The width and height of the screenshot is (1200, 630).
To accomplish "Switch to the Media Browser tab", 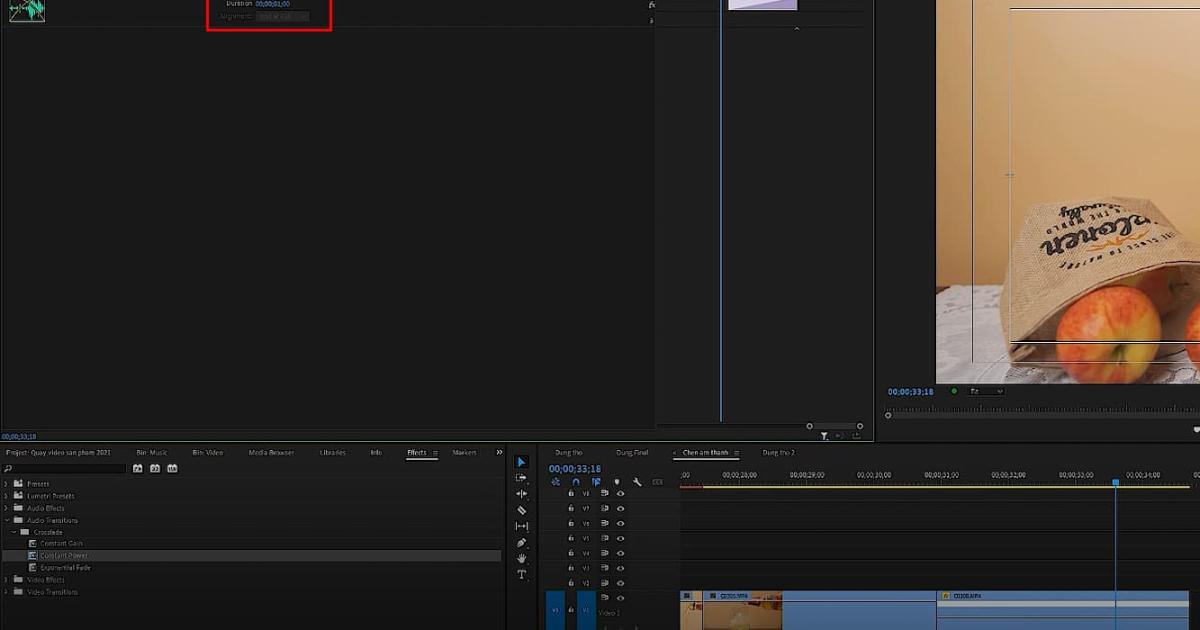I will [x=271, y=453].
